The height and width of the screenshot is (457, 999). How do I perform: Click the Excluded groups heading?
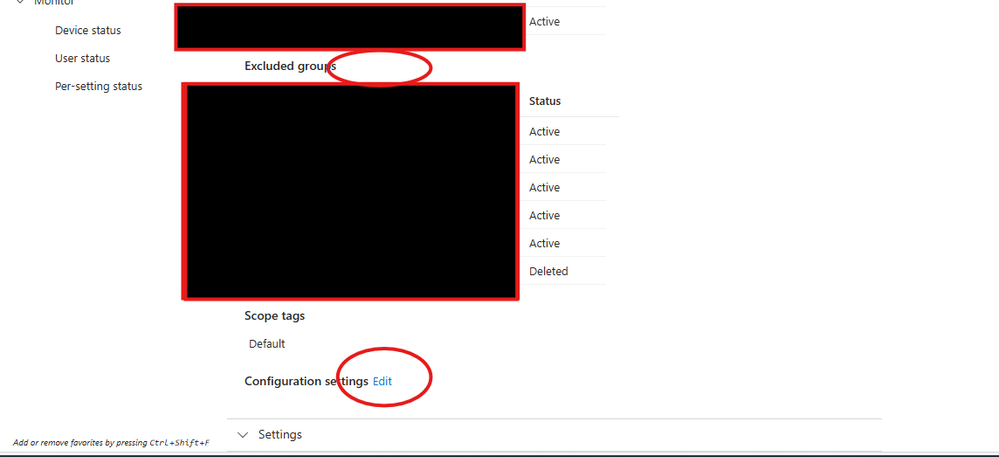click(x=290, y=66)
